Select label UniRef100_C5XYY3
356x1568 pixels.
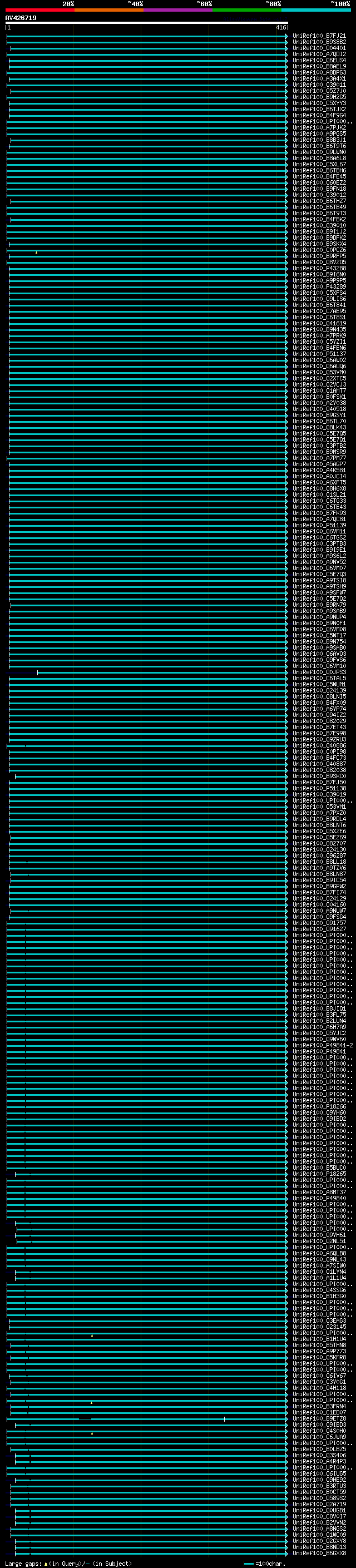[x=319, y=103]
